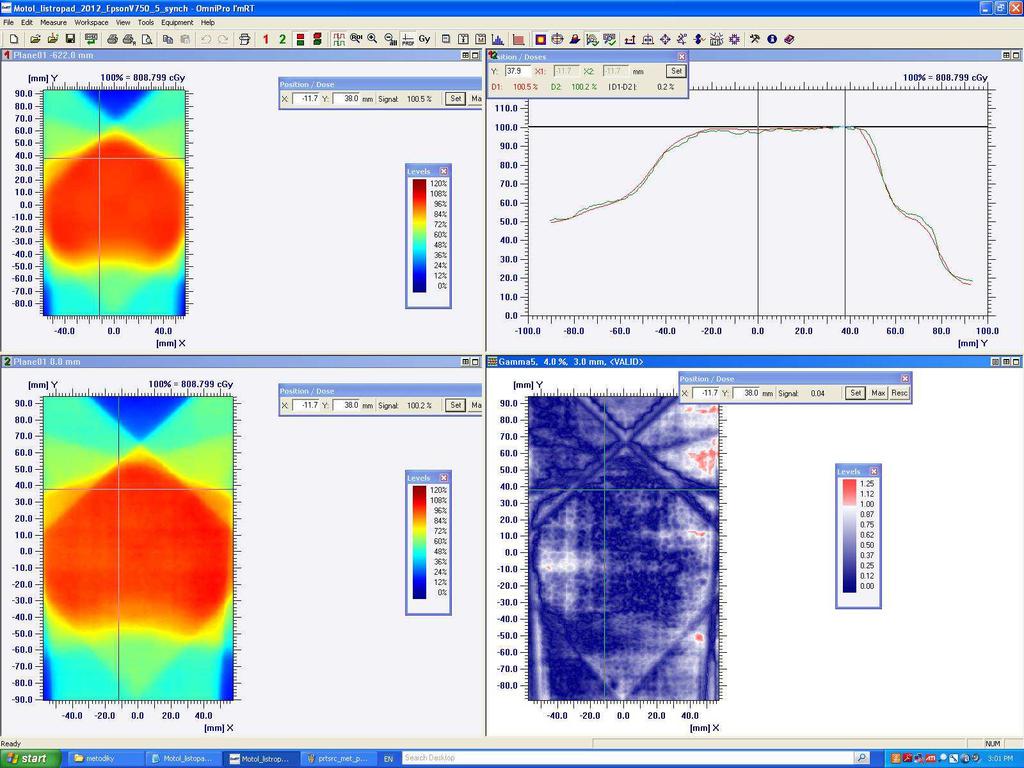Open the Workspace menu
The width and height of the screenshot is (1024, 768).
pyautogui.click(x=91, y=22)
